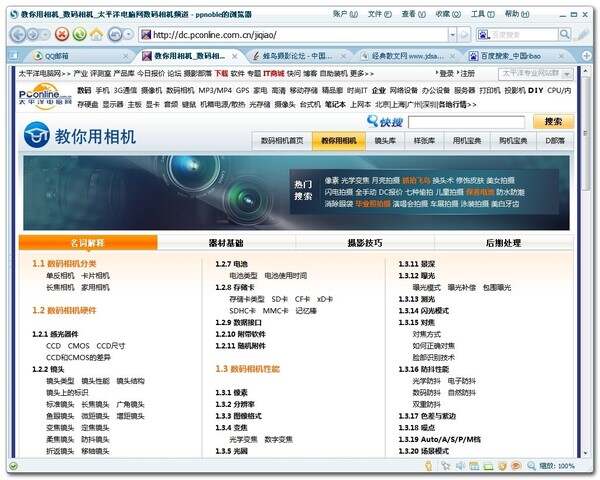Click the orange 搜索 button
Image resolution: width=600 pixels, height=480 pixels.
[x=553, y=122]
